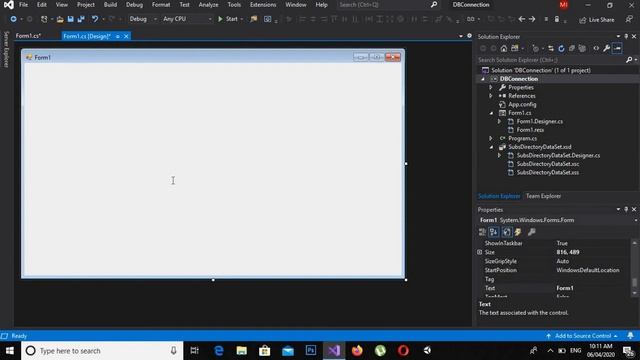This screenshot has height=360, width=640.
Task: Open the Format menu
Action: coord(161,5)
